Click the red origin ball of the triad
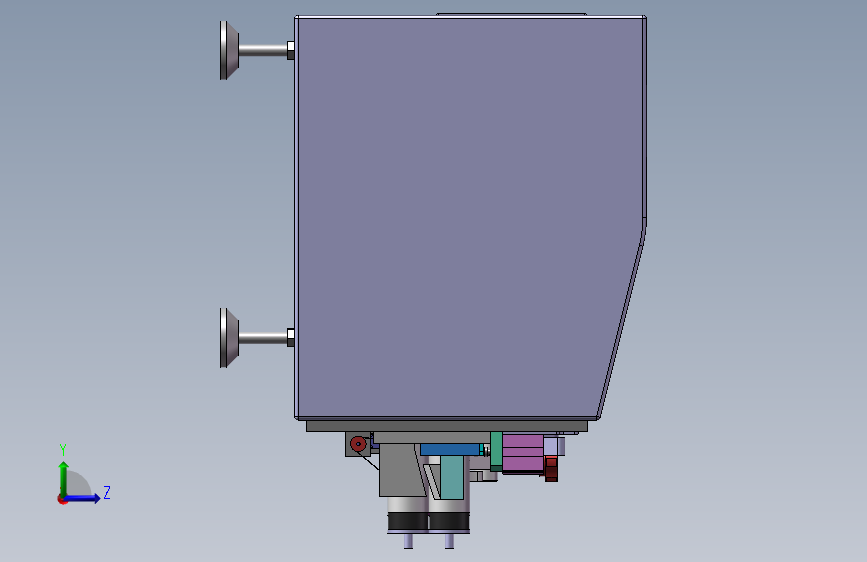The width and height of the screenshot is (867, 562). [x=62, y=499]
